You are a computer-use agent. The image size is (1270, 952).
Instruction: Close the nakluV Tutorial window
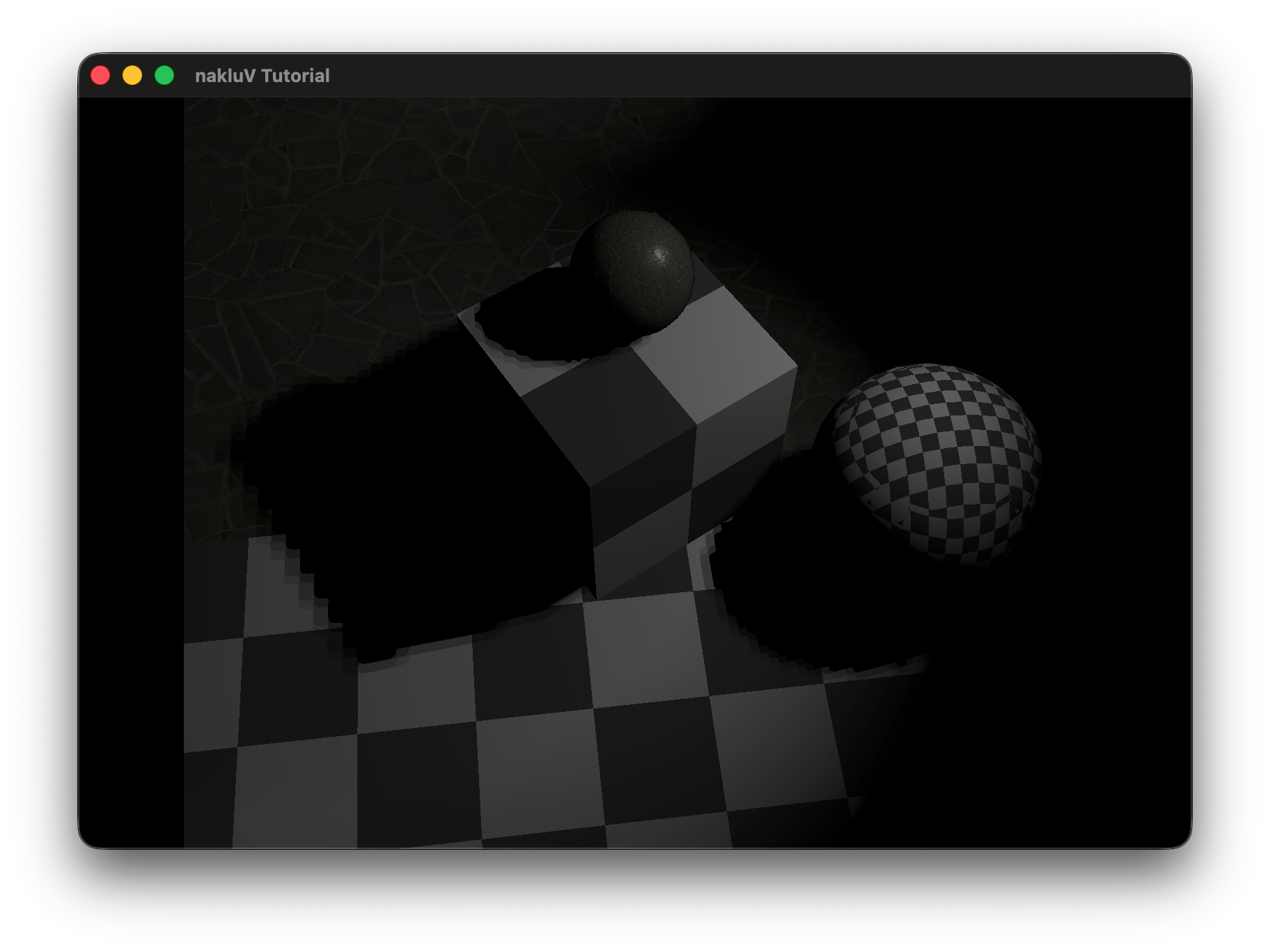point(100,75)
